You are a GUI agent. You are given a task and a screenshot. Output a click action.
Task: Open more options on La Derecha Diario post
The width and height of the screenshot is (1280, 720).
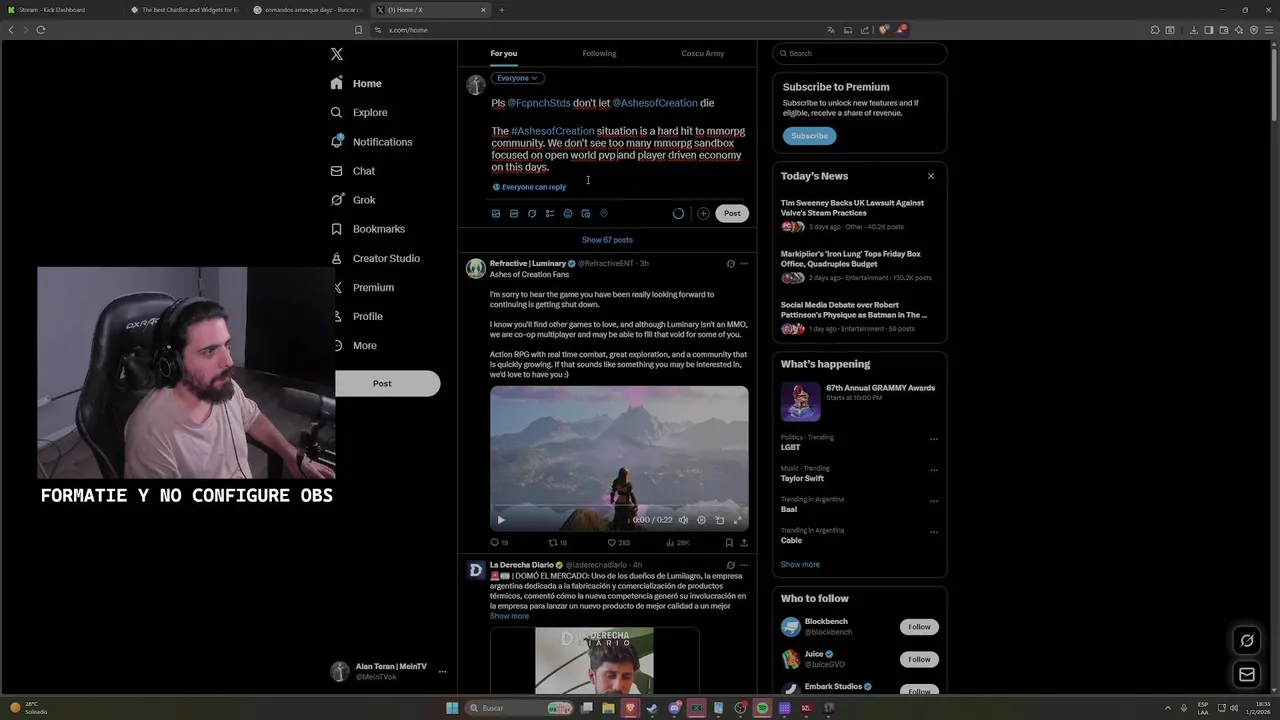pos(744,565)
